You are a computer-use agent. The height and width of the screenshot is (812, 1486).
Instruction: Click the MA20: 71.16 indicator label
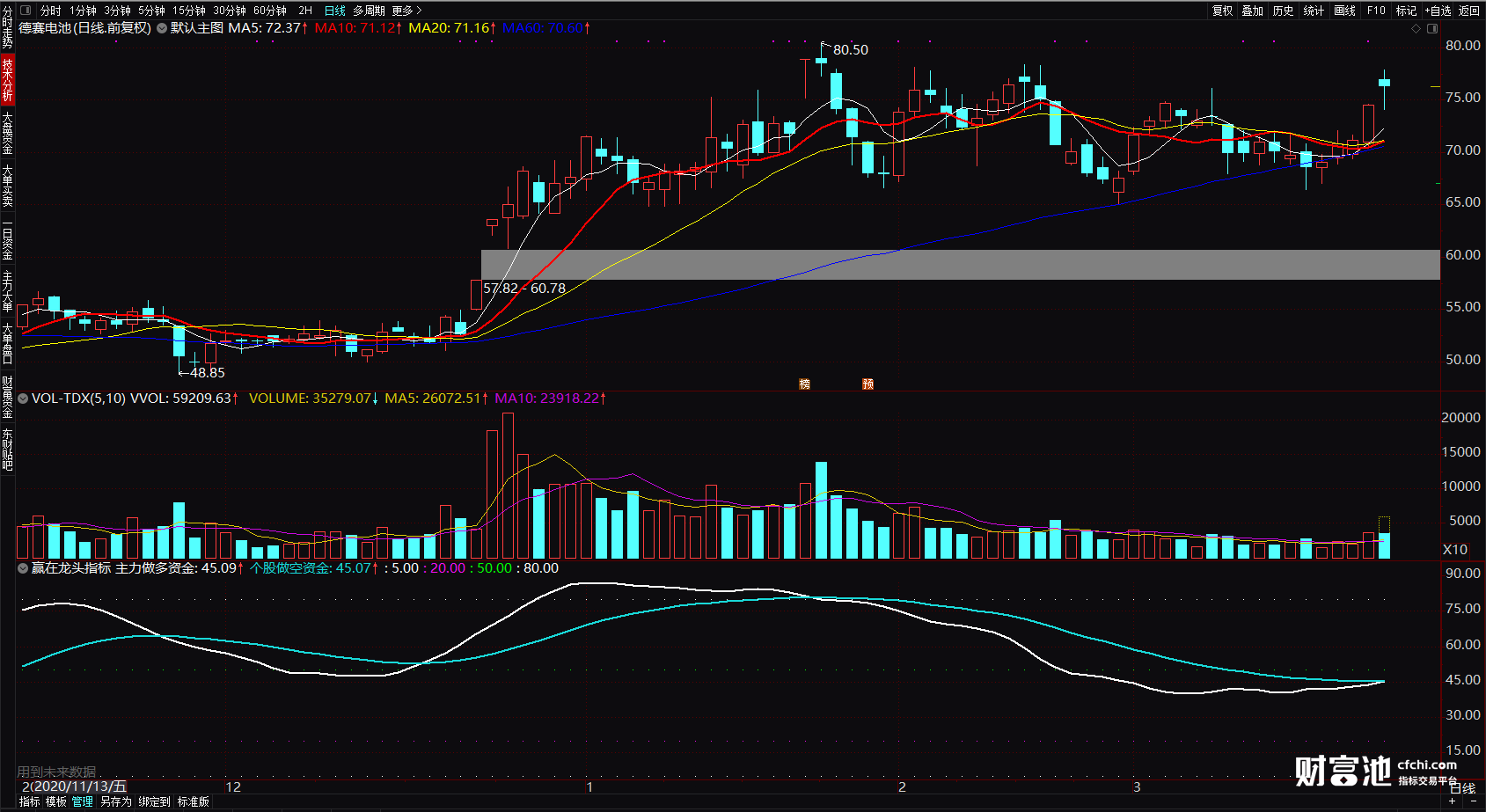point(452,28)
